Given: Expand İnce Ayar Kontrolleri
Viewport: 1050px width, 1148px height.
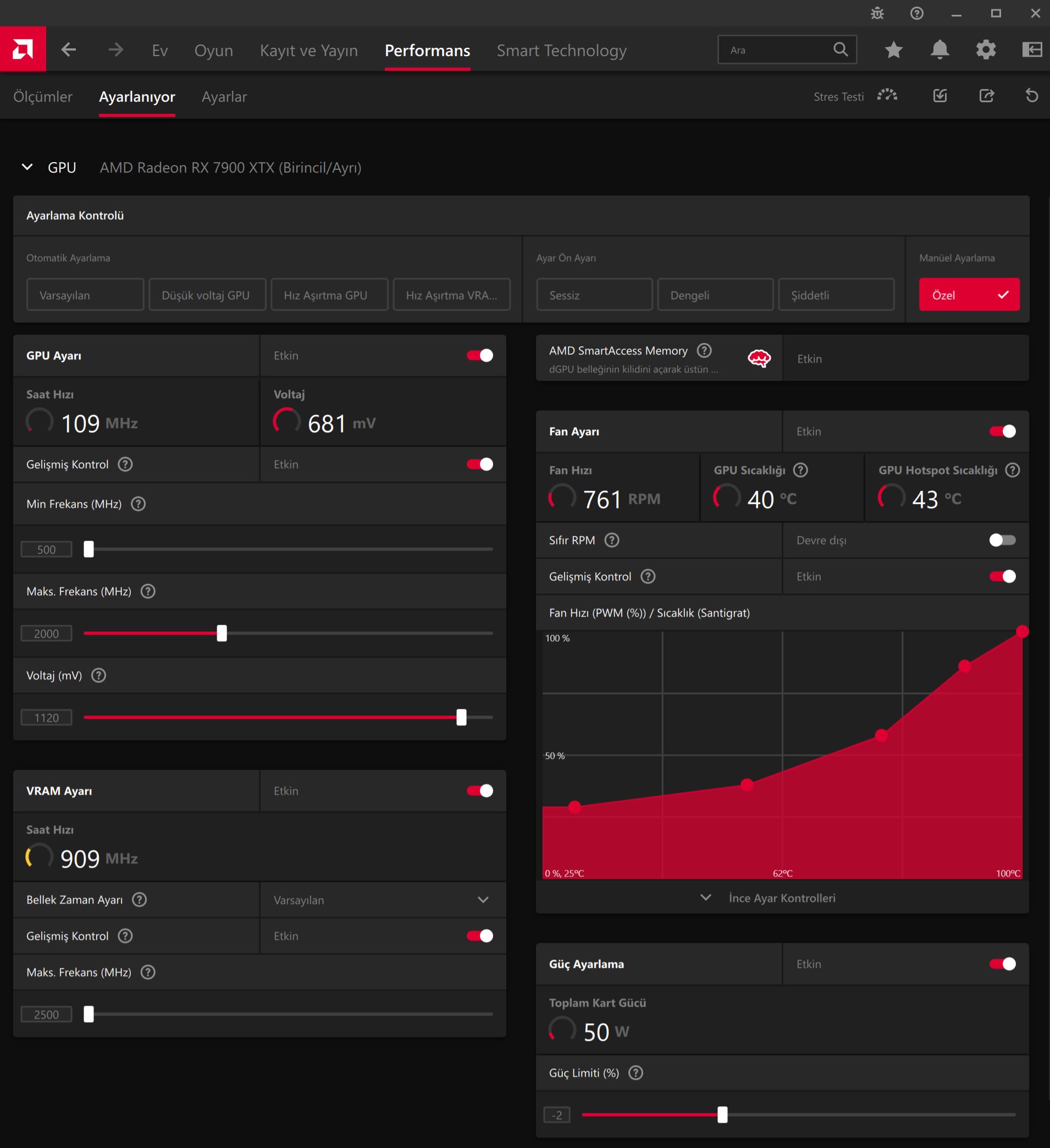Looking at the screenshot, I should (x=782, y=898).
